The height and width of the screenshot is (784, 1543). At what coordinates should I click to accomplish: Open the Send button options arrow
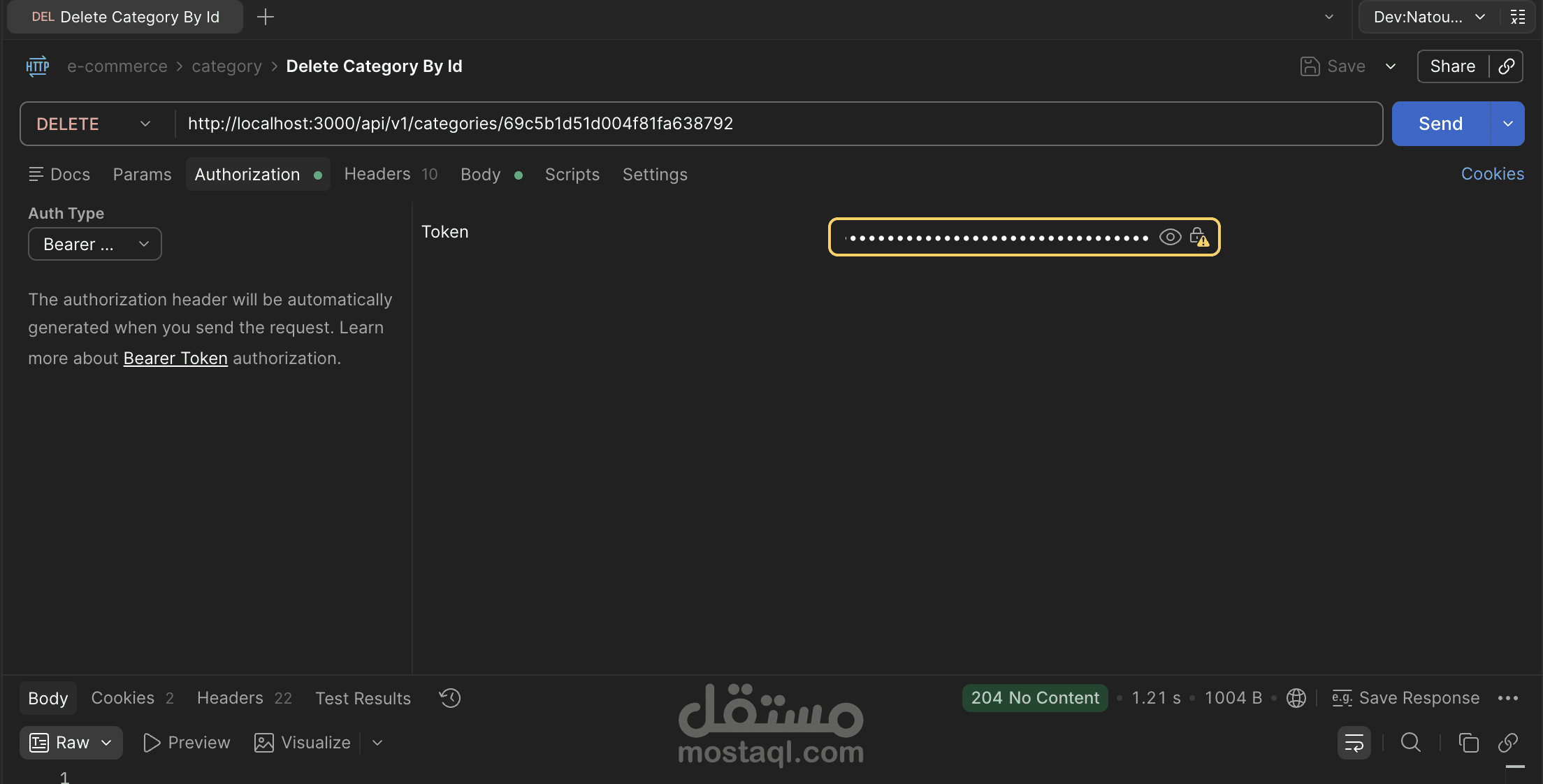tap(1508, 124)
